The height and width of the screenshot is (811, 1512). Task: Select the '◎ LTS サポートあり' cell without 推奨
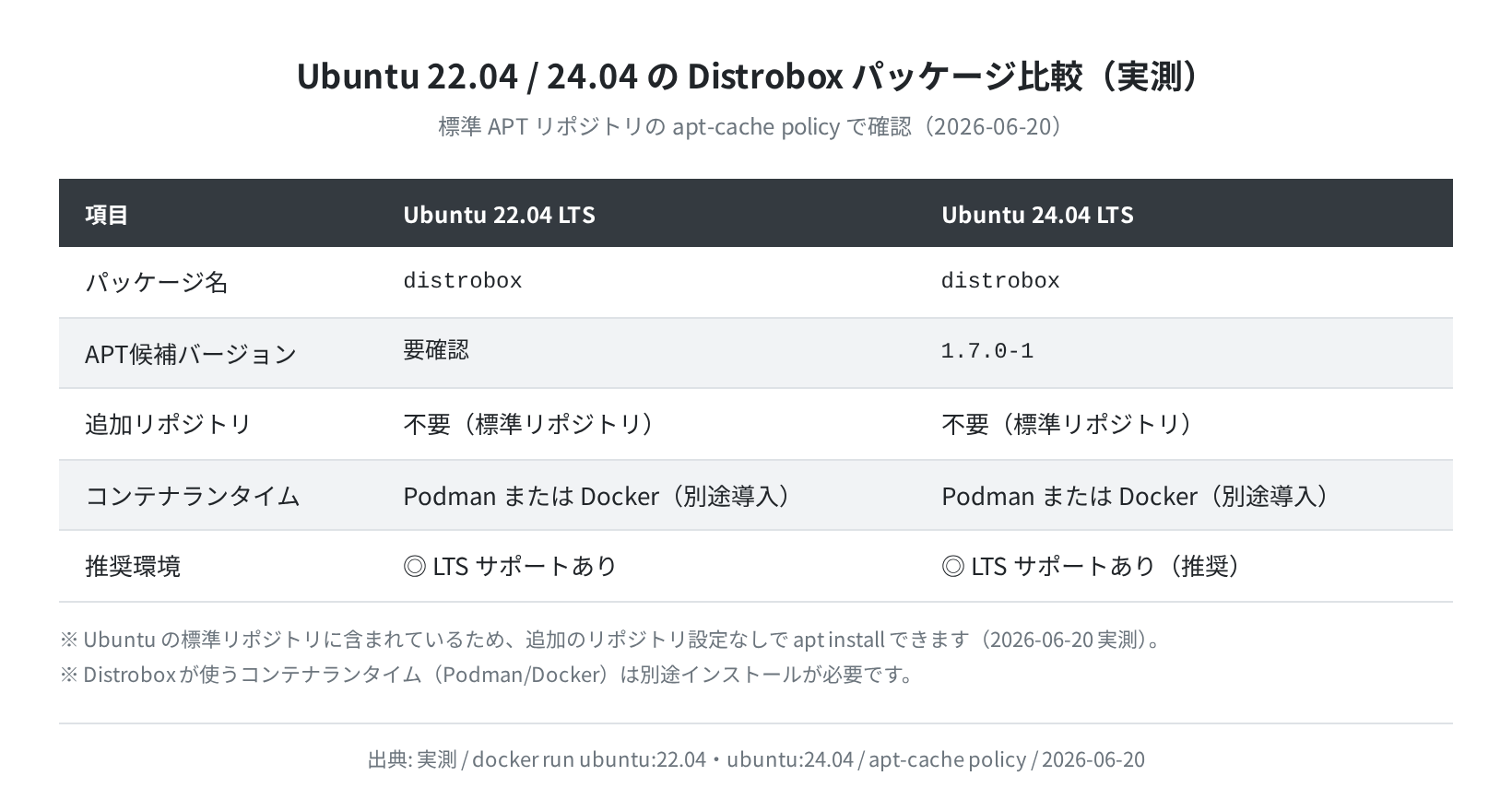pos(510,566)
